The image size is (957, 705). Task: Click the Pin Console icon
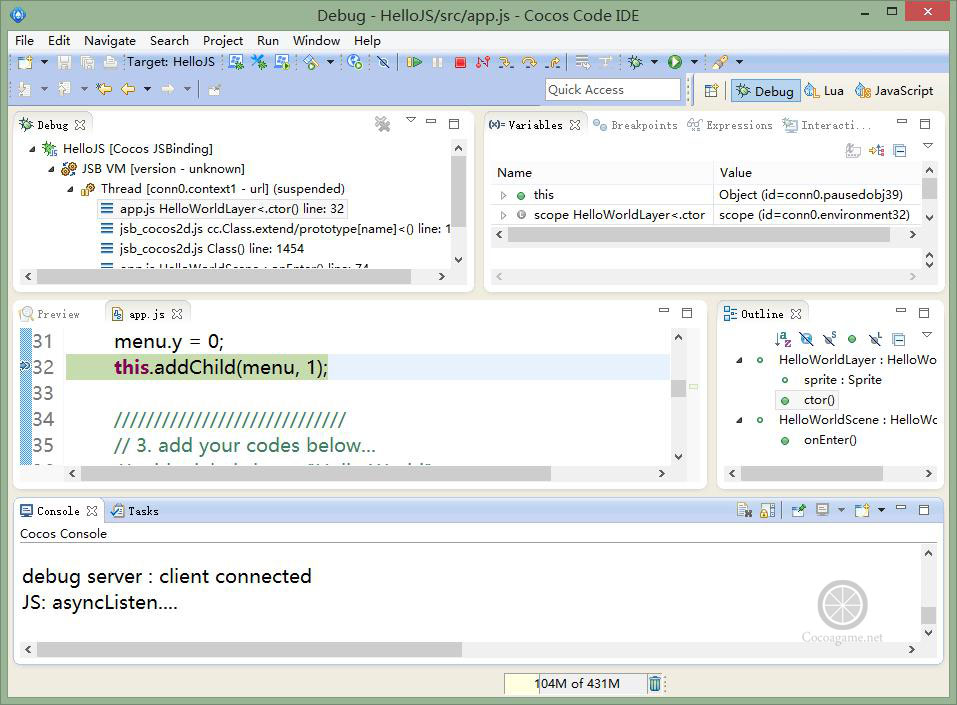pyautogui.click(x=799, y=510)
